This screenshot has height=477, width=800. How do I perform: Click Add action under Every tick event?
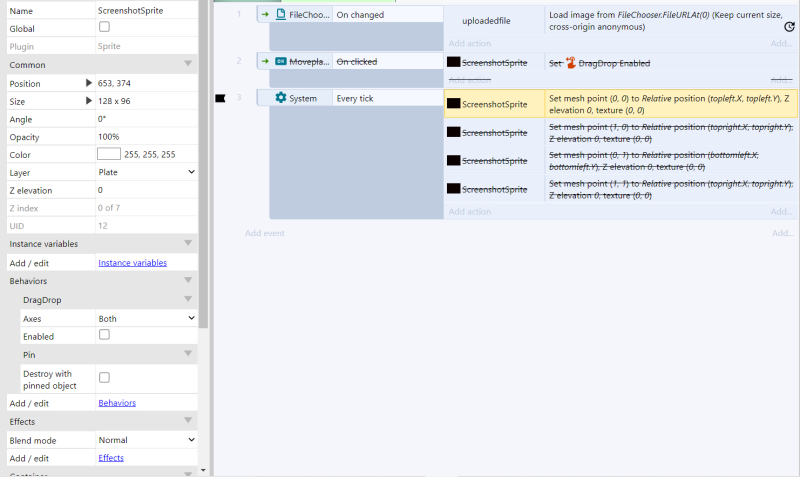[470, 211]
